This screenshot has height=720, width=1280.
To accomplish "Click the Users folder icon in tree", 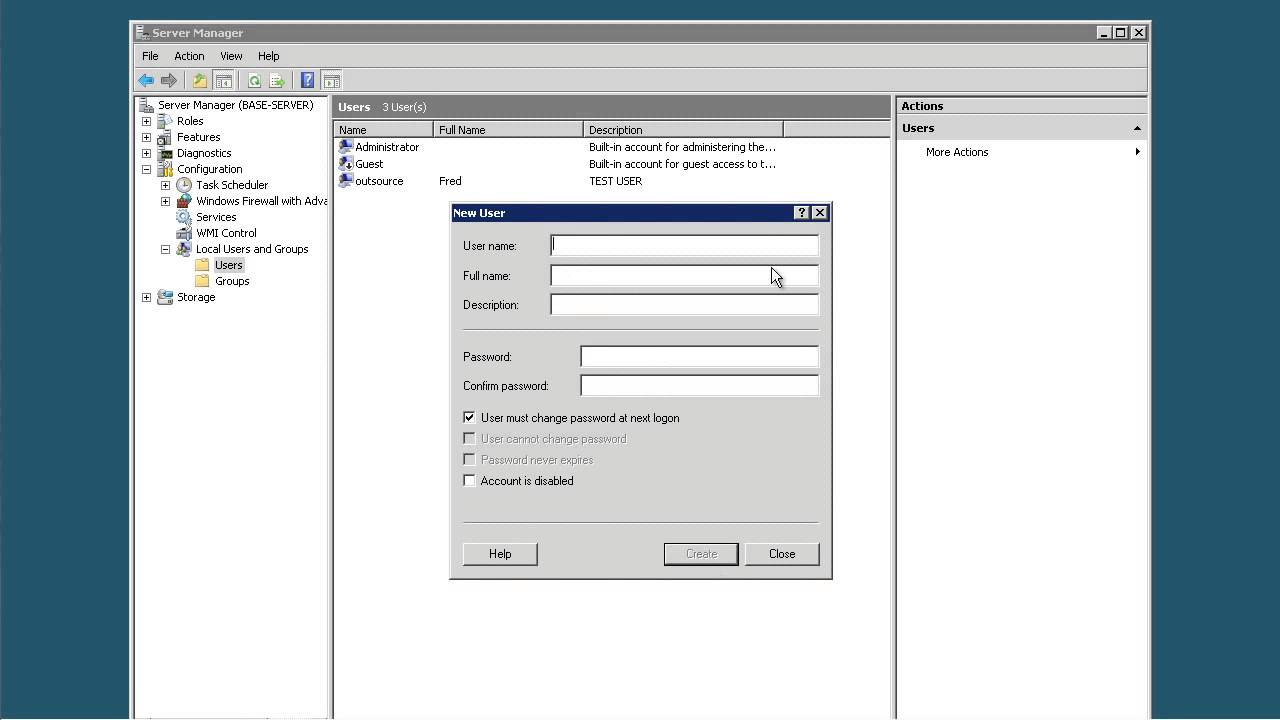I will (203, 265).
